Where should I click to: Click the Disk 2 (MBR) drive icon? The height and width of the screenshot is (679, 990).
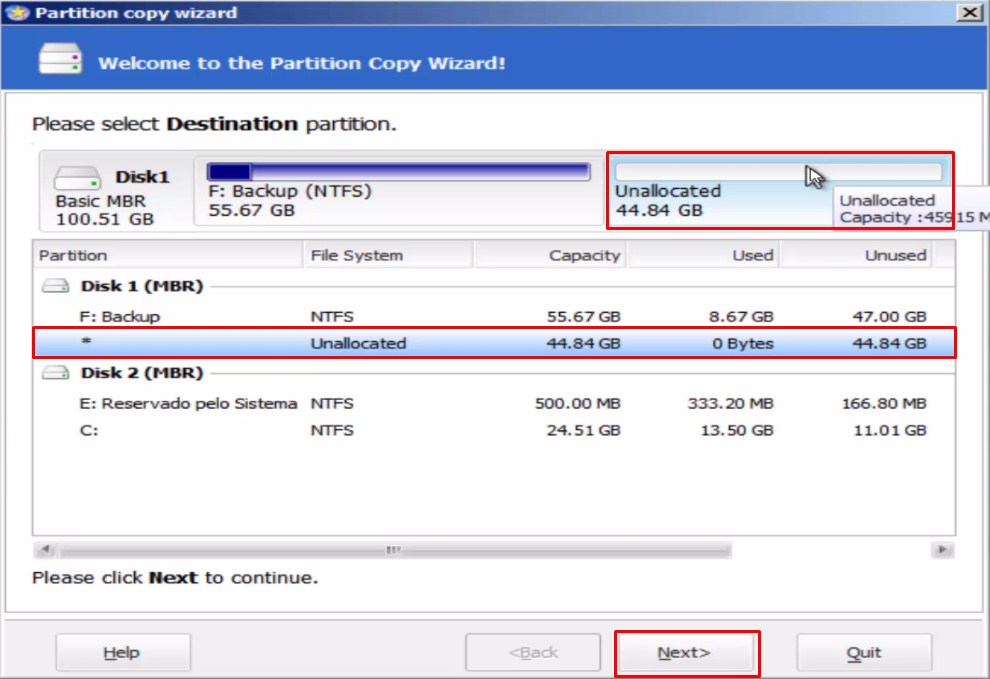56,373
